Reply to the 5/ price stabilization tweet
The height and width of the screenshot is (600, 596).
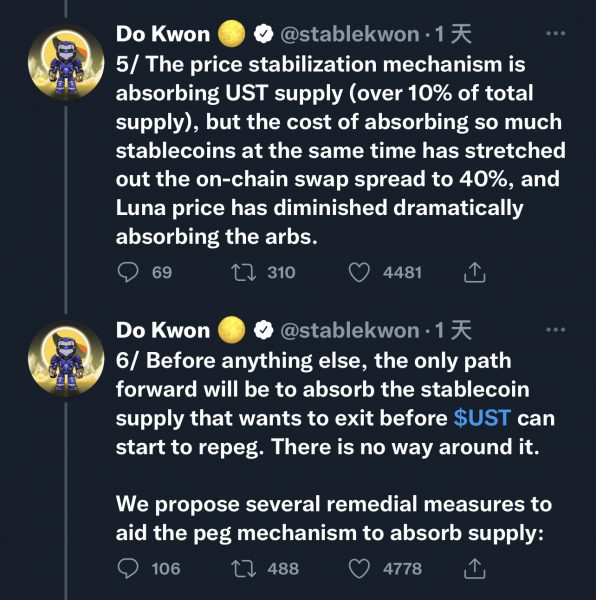128,272
